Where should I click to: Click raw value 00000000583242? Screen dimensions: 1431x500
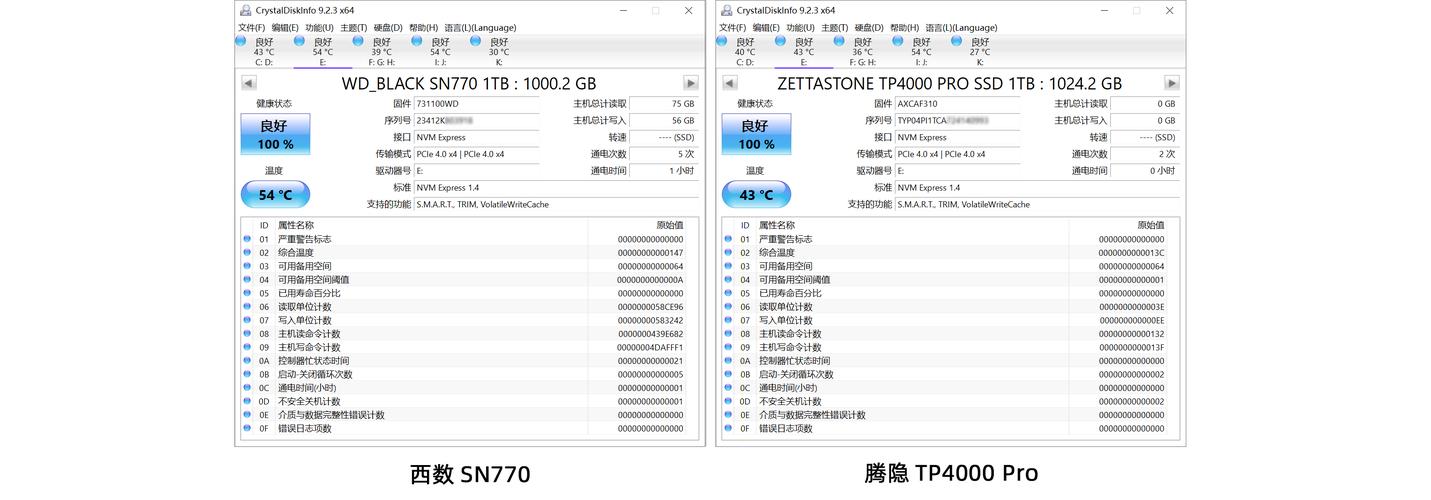(651, 320)
